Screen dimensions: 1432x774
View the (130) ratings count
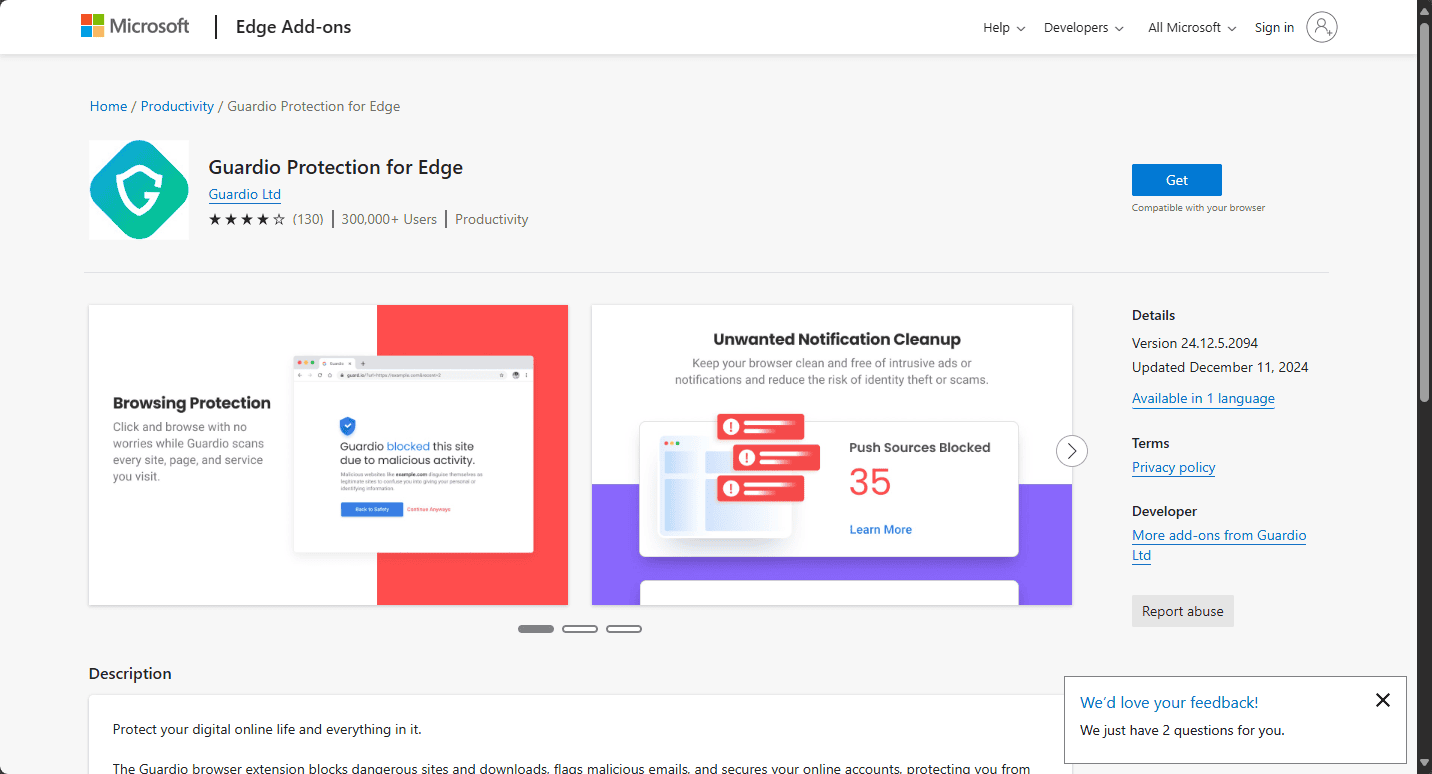(x=308, y=220)
